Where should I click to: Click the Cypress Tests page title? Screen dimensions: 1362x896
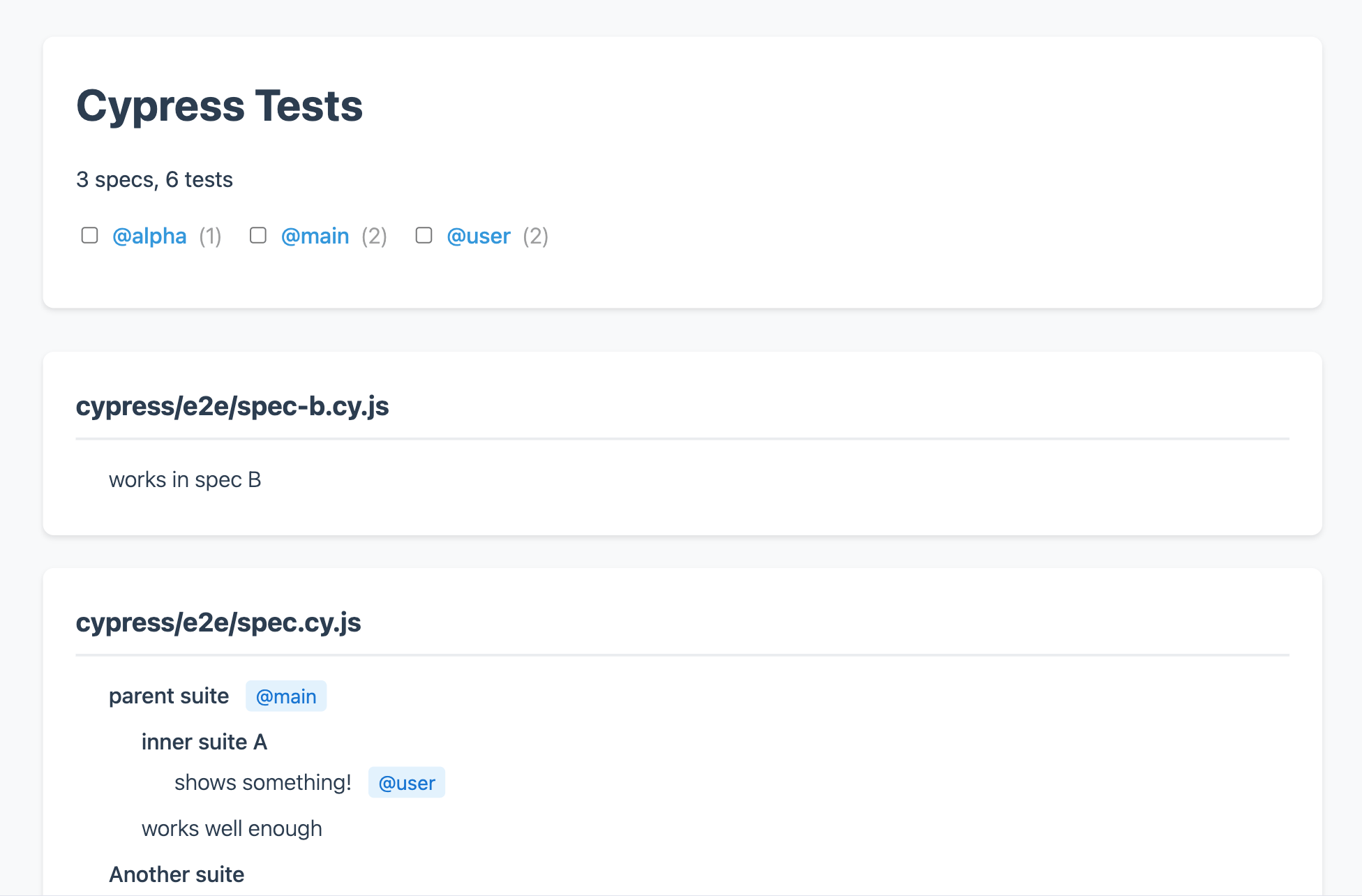220,106
